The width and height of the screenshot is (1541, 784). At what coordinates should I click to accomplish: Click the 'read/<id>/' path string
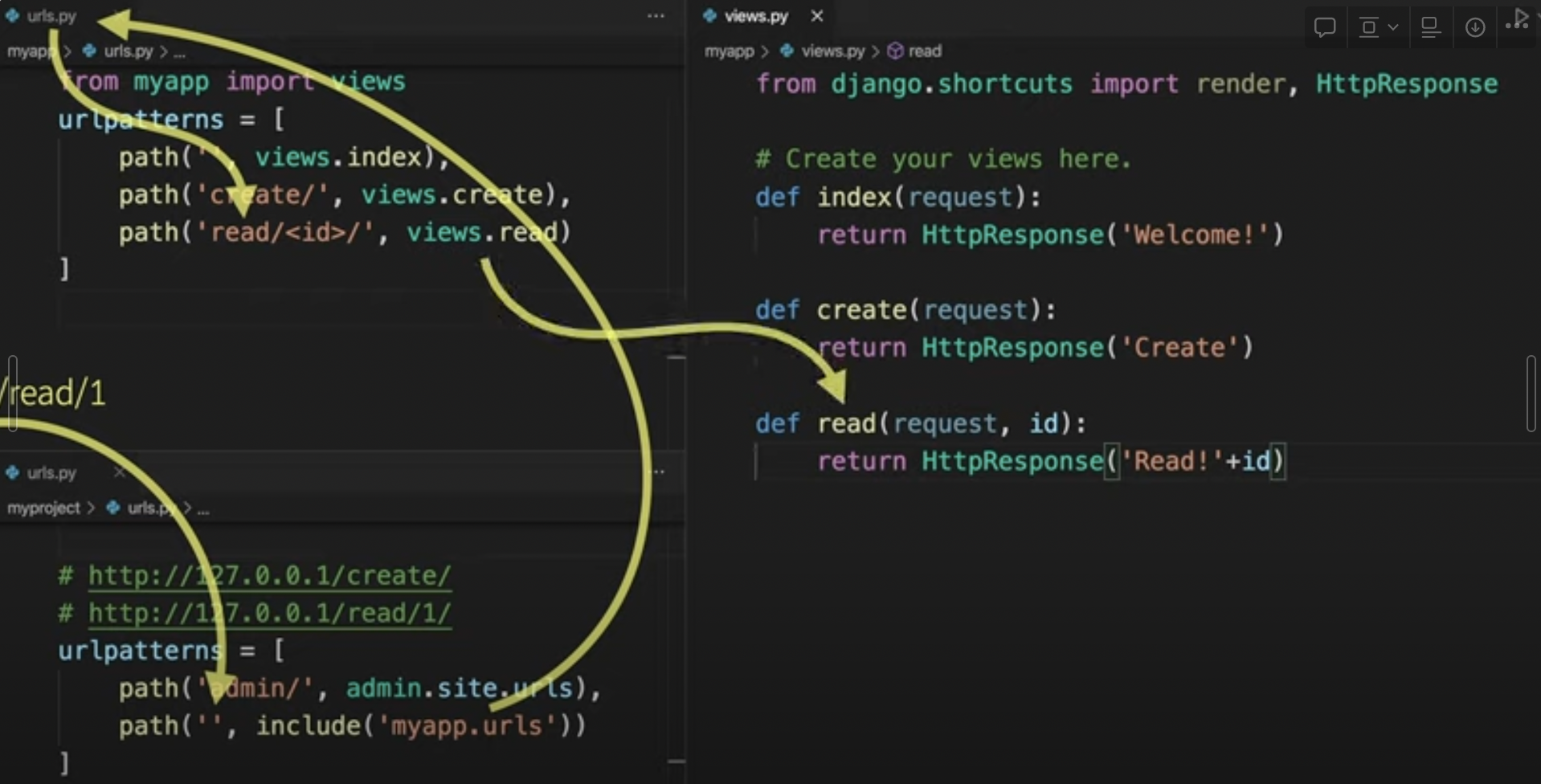[x=285, y=232]
